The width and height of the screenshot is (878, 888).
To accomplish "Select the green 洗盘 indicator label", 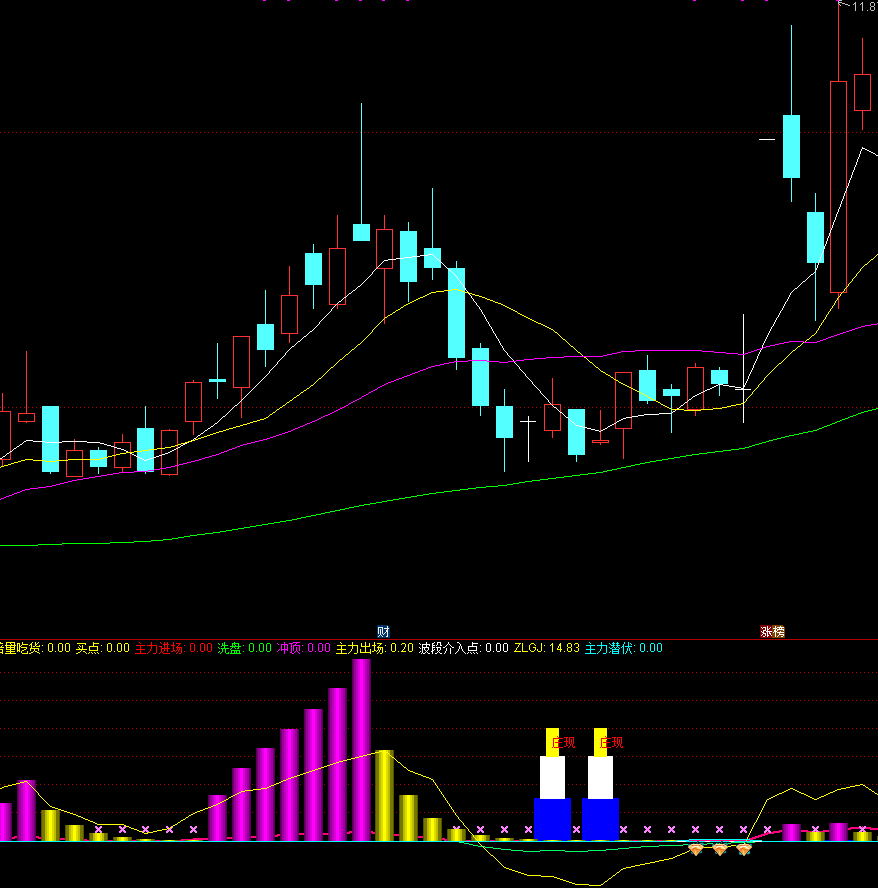I will [230, 648].
